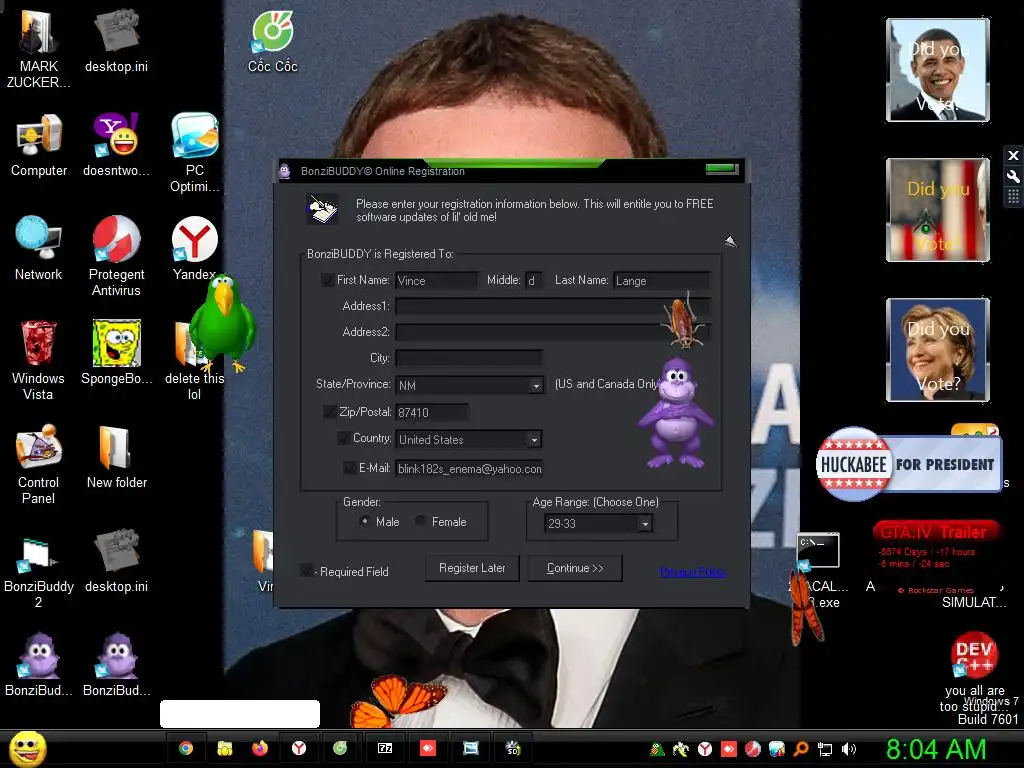Expand the State/Province dropdown
1024x768 pixels.
536,386
